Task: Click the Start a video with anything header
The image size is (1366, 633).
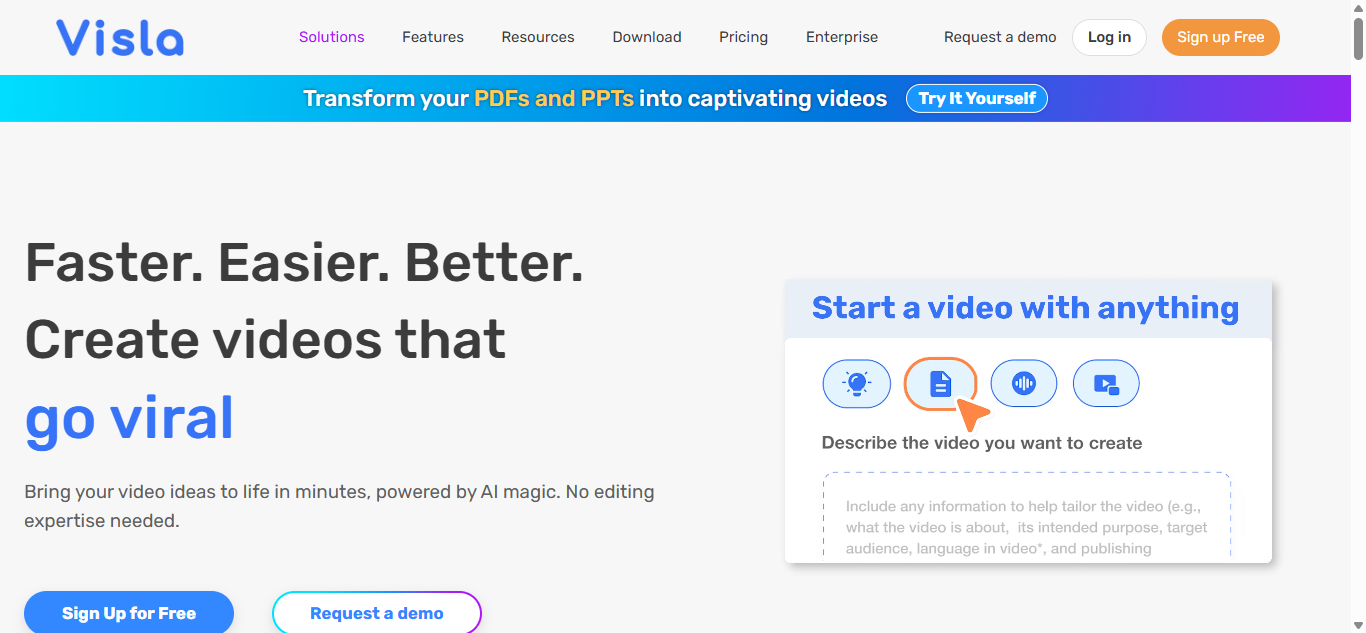Action: tap(1024, 307)
